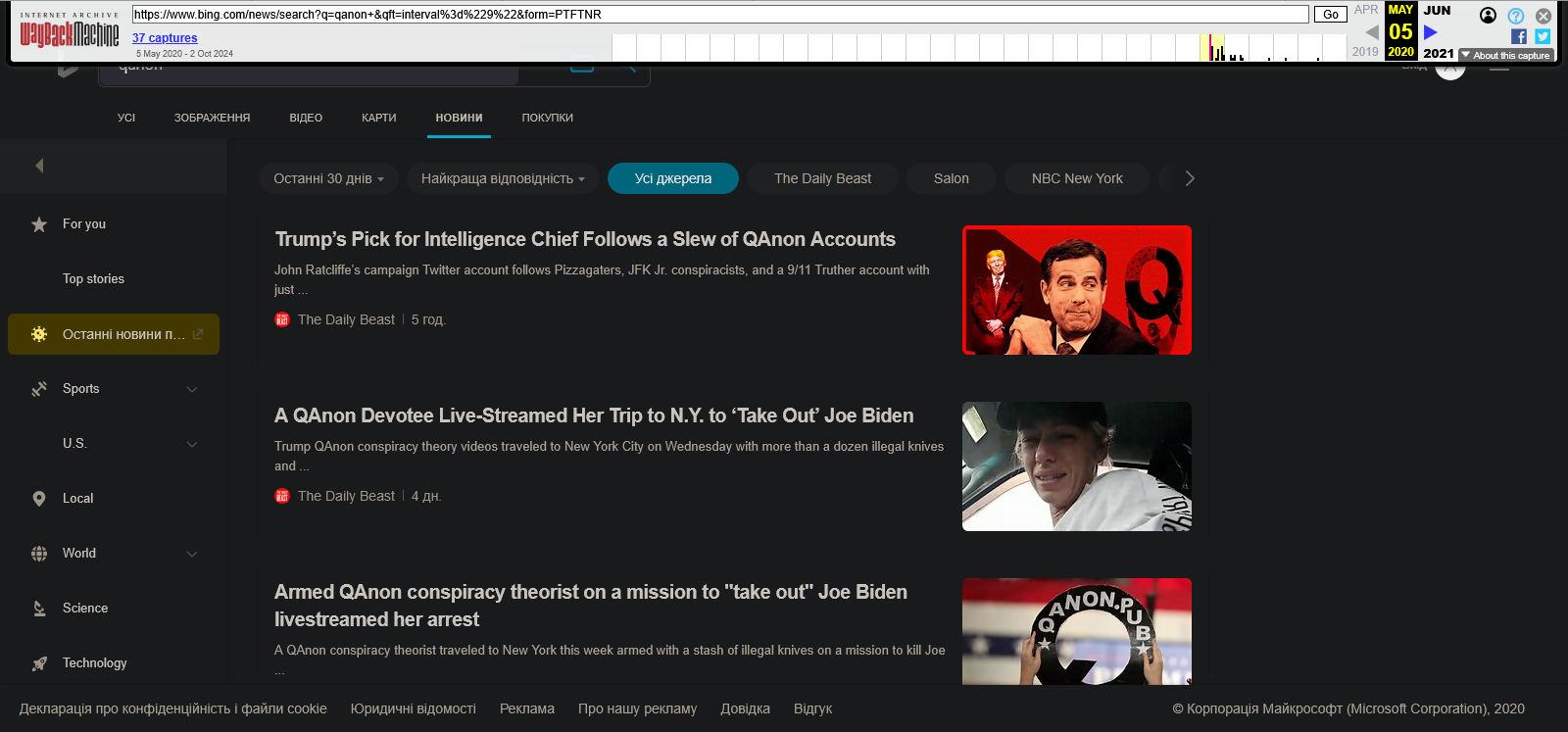Image resolution: width=1568 pixels, height=732 pixels.
Task: Open the 37 captures link
Action: coord(165,38)
